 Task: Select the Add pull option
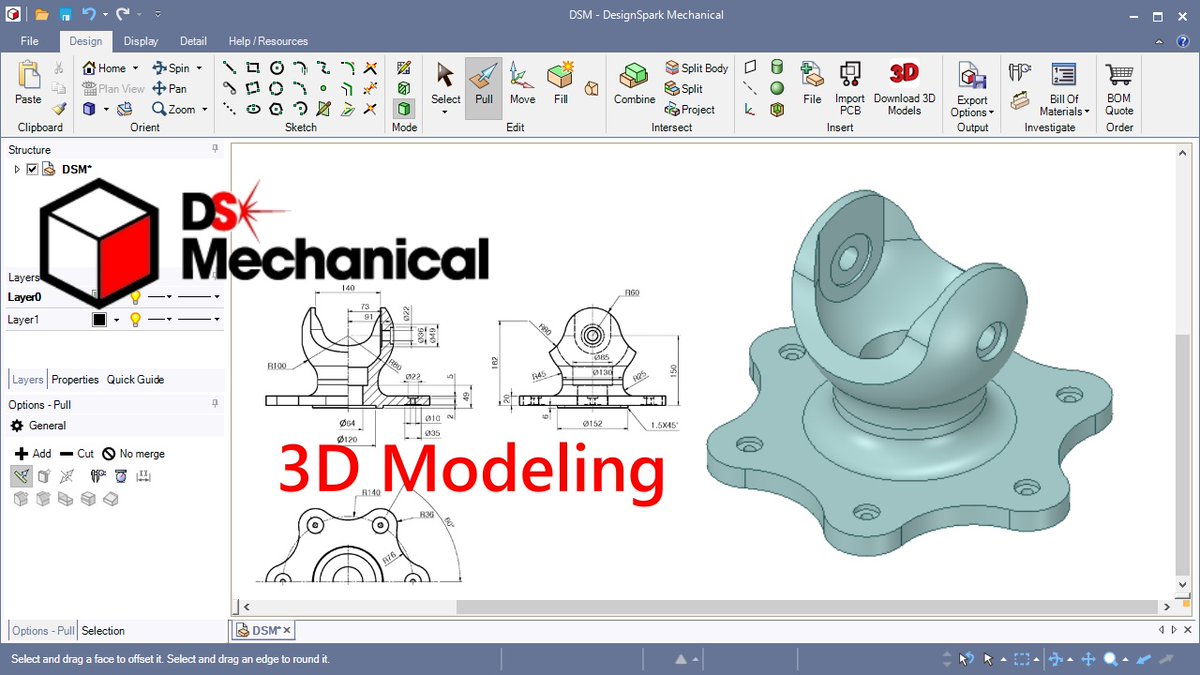[x=33, y=453]
